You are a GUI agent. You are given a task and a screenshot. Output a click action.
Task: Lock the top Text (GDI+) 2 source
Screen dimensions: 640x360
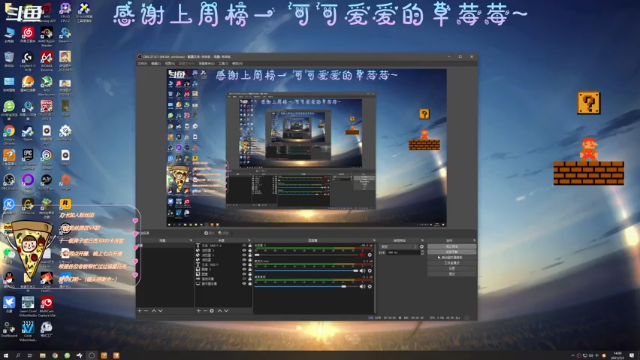(250, 246)
